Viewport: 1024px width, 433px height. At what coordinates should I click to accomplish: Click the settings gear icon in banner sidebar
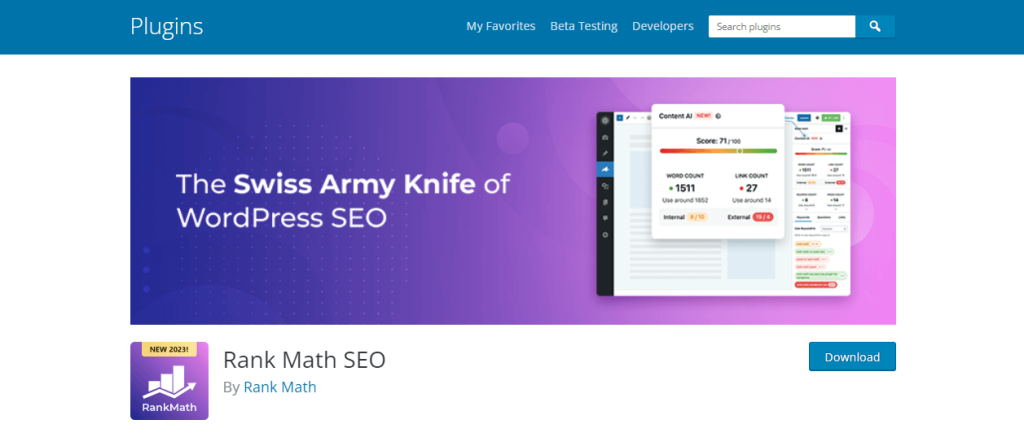(x=605, y=234)
